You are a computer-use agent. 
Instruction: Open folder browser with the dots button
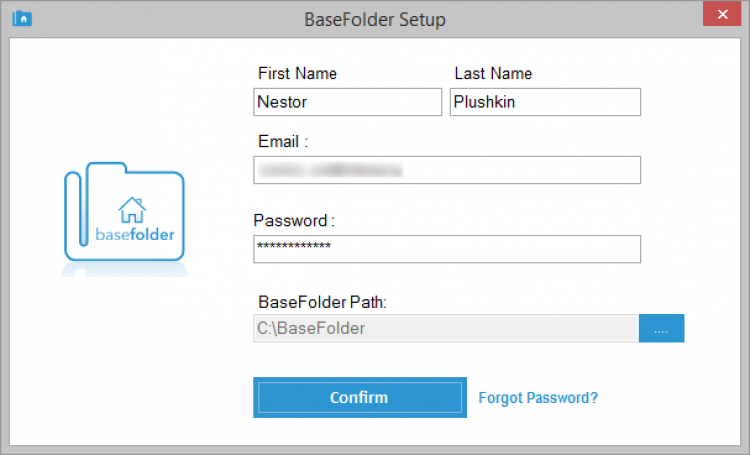(662, 328)
